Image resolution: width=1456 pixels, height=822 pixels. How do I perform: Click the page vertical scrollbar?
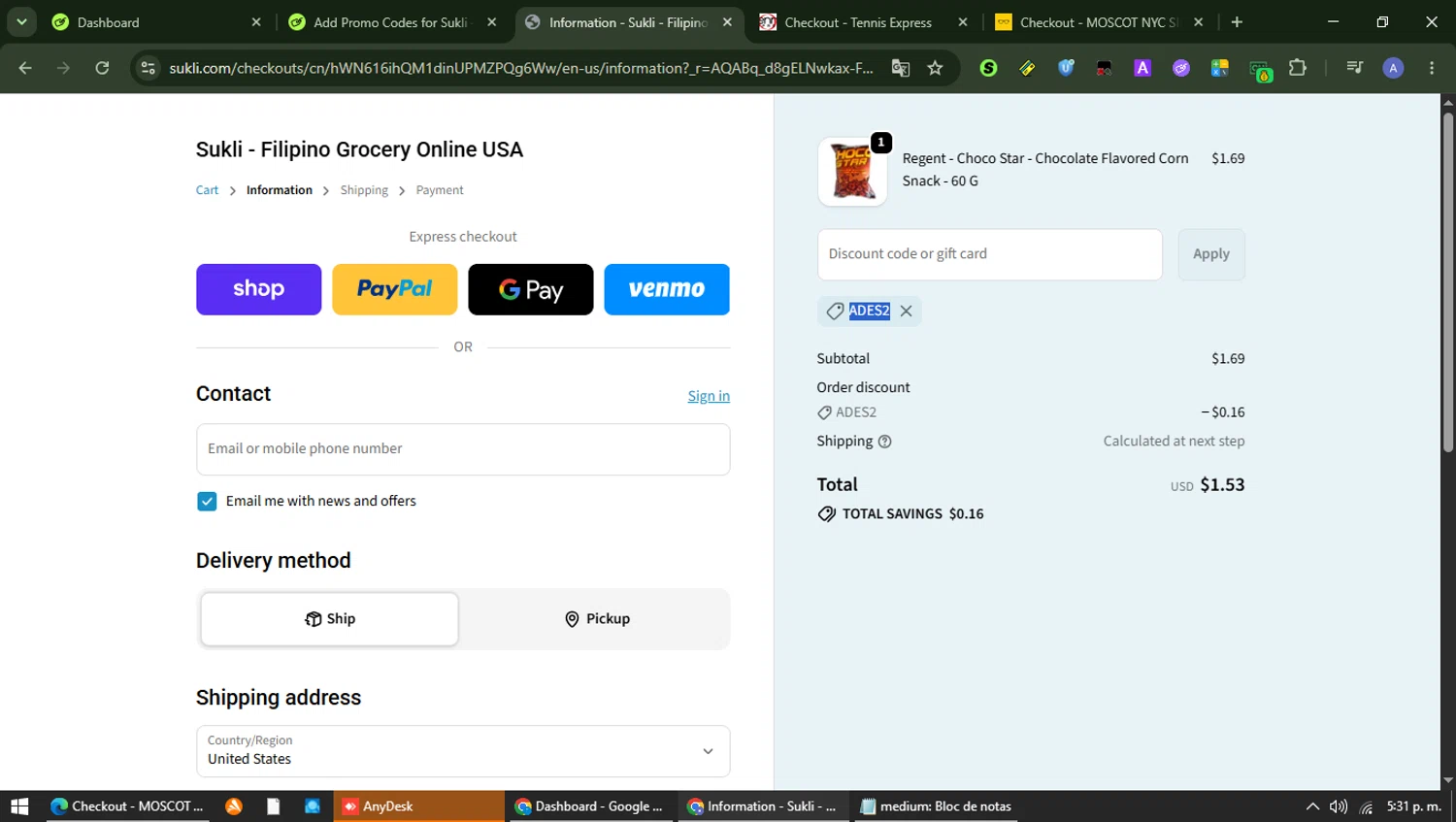pos(1447,281)
